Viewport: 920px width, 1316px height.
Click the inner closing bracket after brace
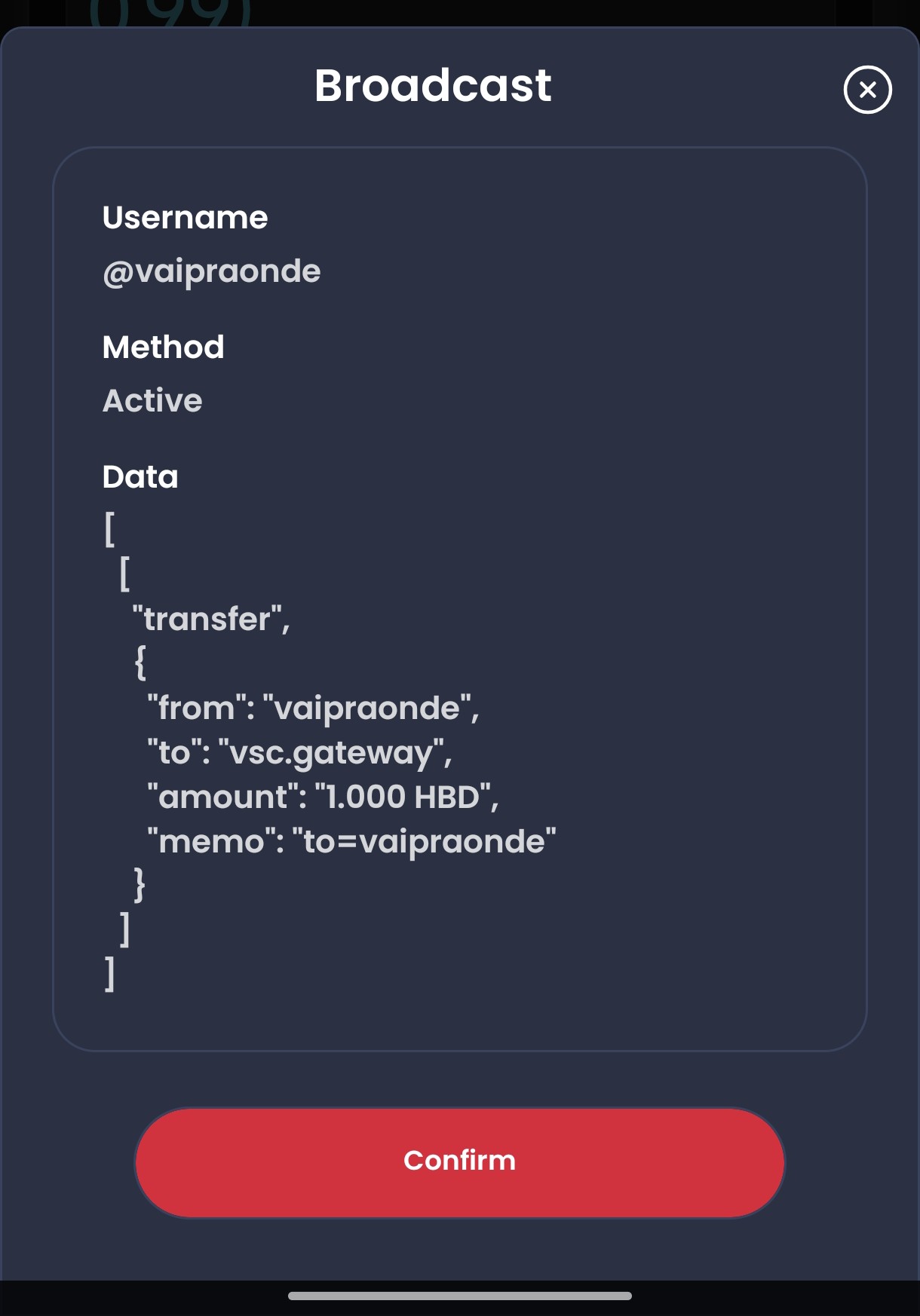[125, 929]
